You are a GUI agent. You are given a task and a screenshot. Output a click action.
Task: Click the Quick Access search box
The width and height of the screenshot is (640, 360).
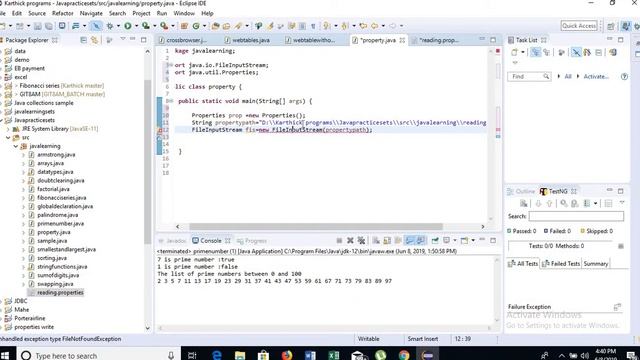click(x=579, y=26)
